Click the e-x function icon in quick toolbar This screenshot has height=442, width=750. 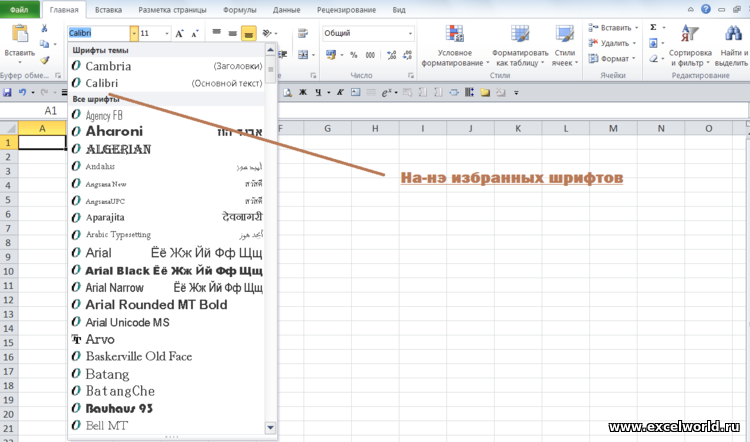(386, 93)
